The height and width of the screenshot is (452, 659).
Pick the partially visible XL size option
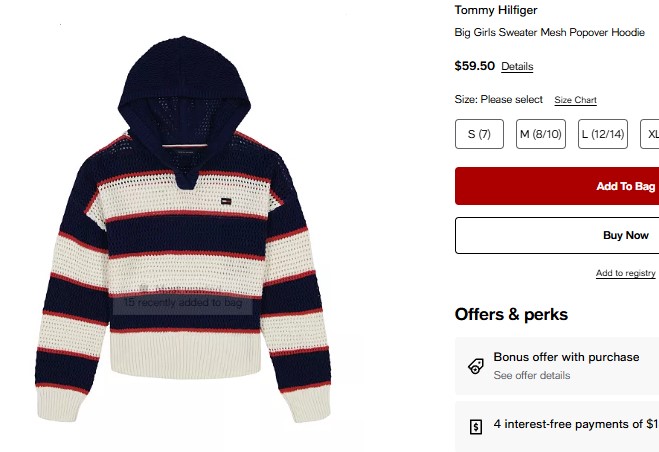[x=650, y=134]
